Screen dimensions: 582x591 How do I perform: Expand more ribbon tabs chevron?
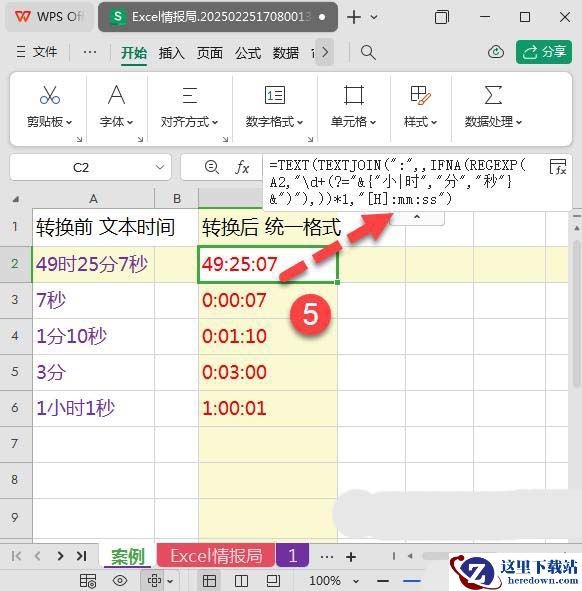point(325,52)
